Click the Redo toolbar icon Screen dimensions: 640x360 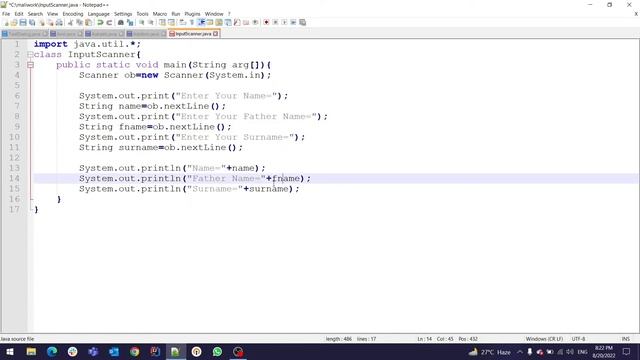pos(109,22)
